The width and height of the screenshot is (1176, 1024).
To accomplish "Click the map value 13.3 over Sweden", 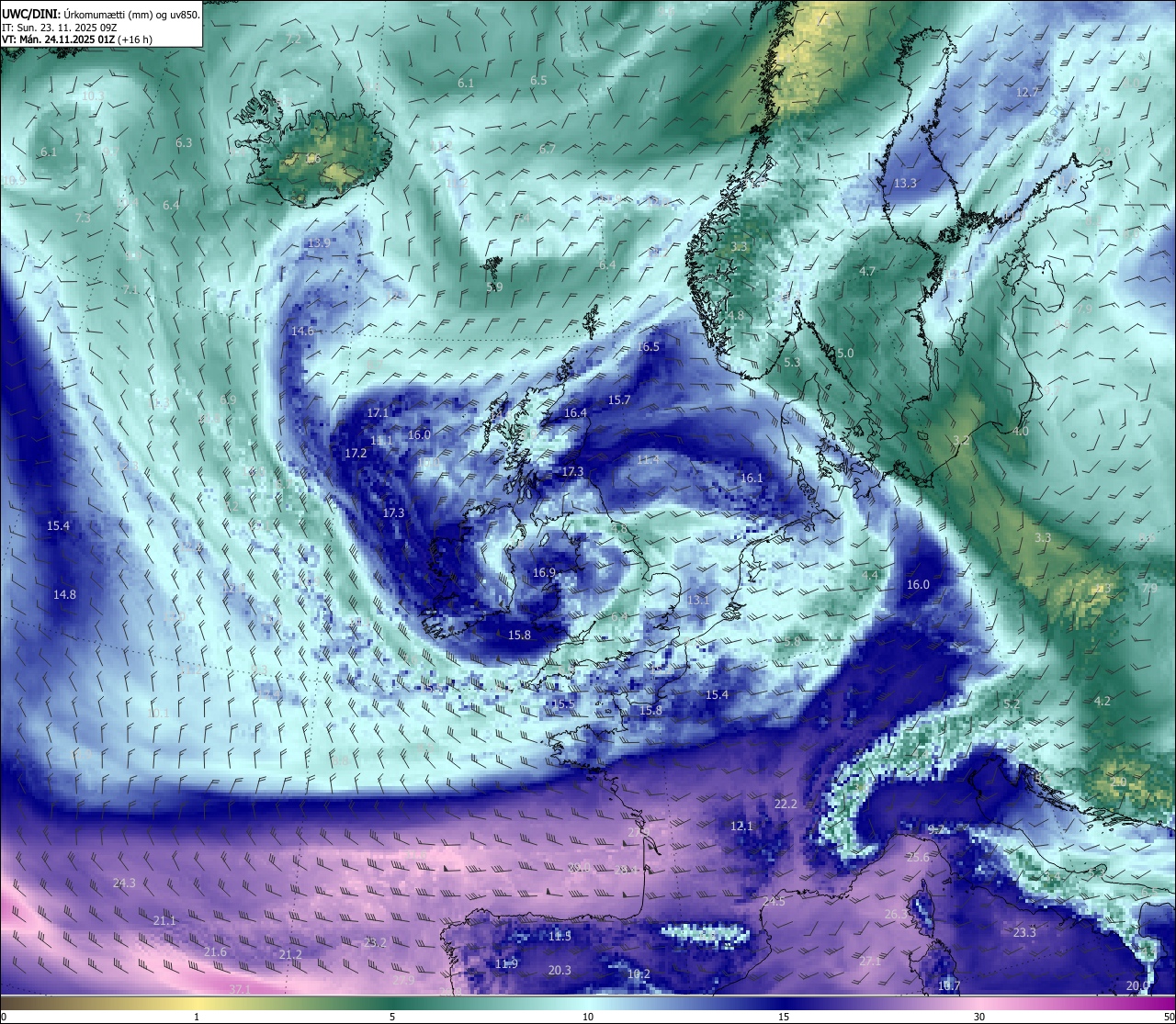I will (x=905, y=184).
